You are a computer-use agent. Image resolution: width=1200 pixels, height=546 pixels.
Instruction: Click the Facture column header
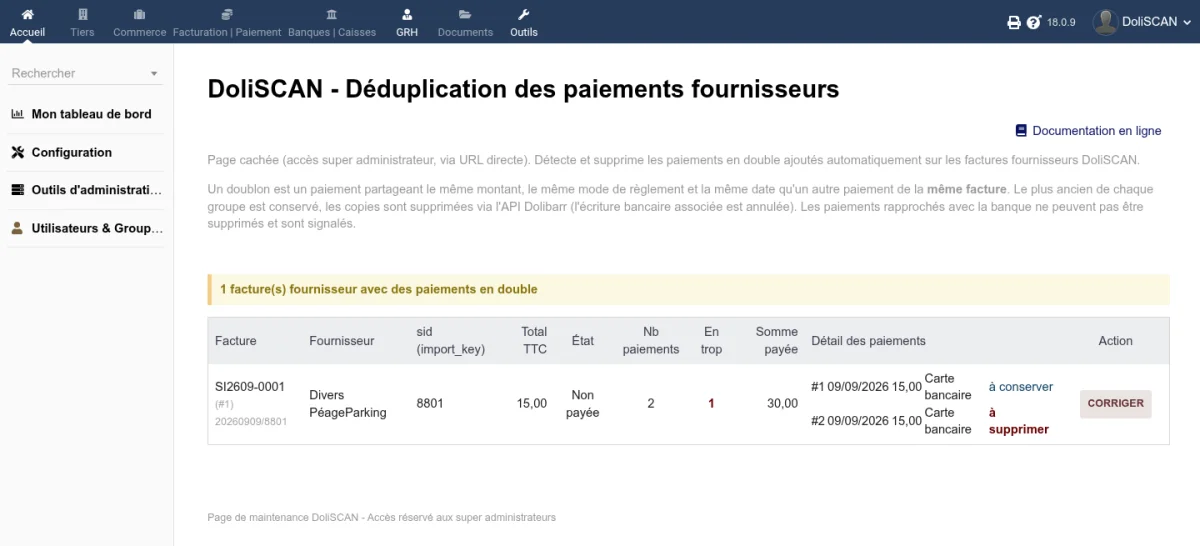click(x=236, y=341)
